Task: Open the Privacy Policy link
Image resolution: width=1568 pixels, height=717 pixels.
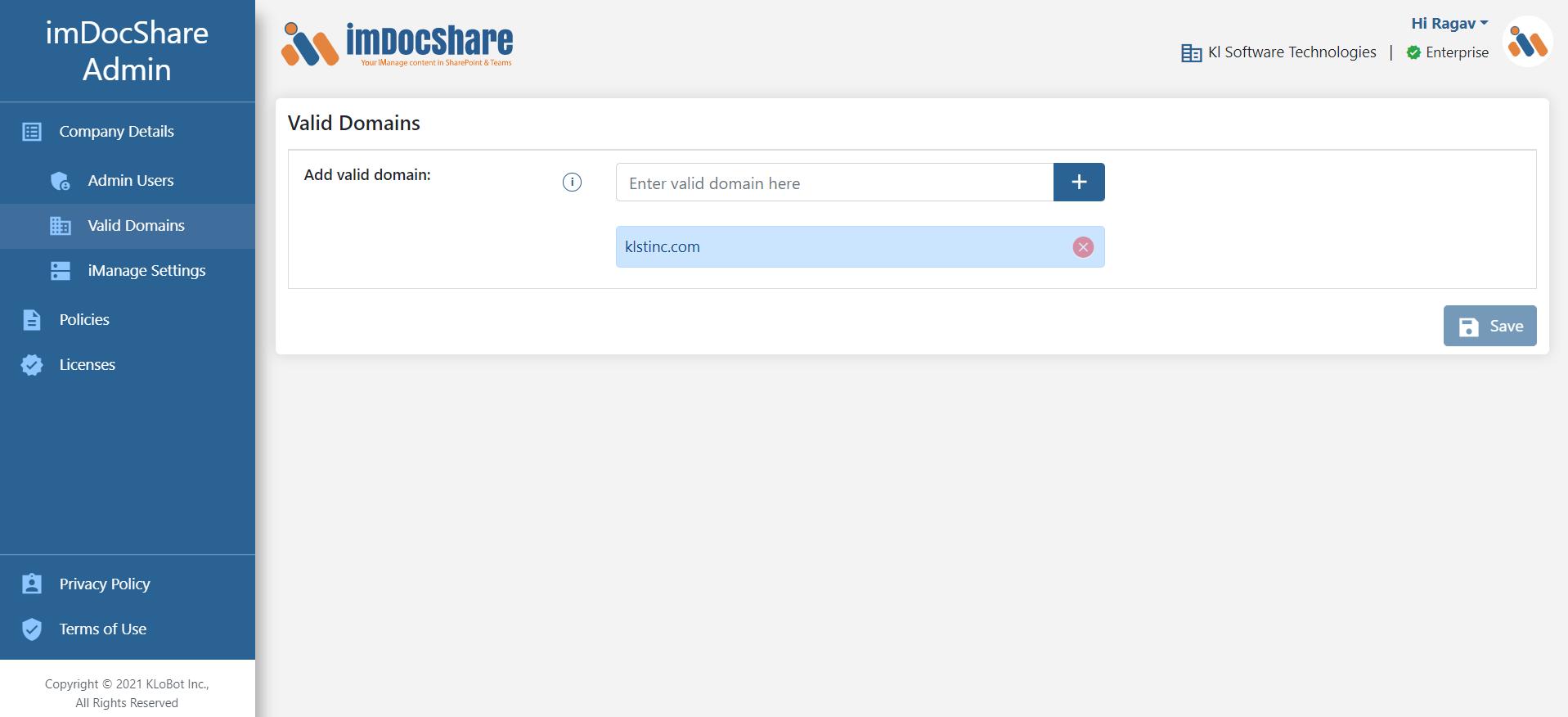Action: pos(128,584)
